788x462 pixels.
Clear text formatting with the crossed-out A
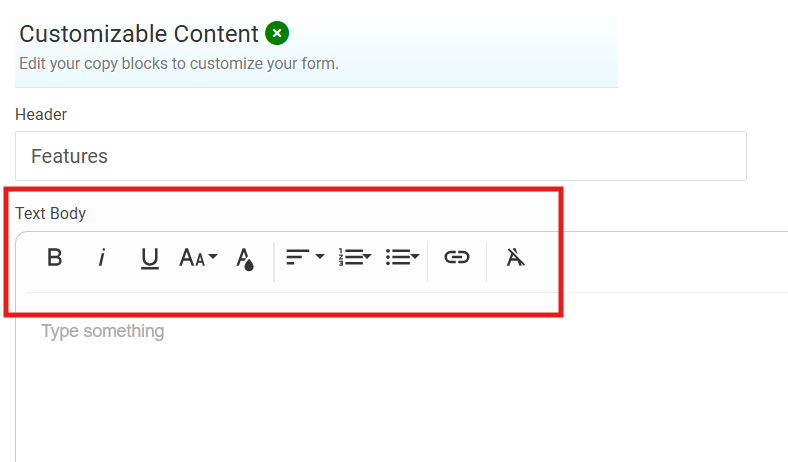pyautogui.click(x=515, y=258)
